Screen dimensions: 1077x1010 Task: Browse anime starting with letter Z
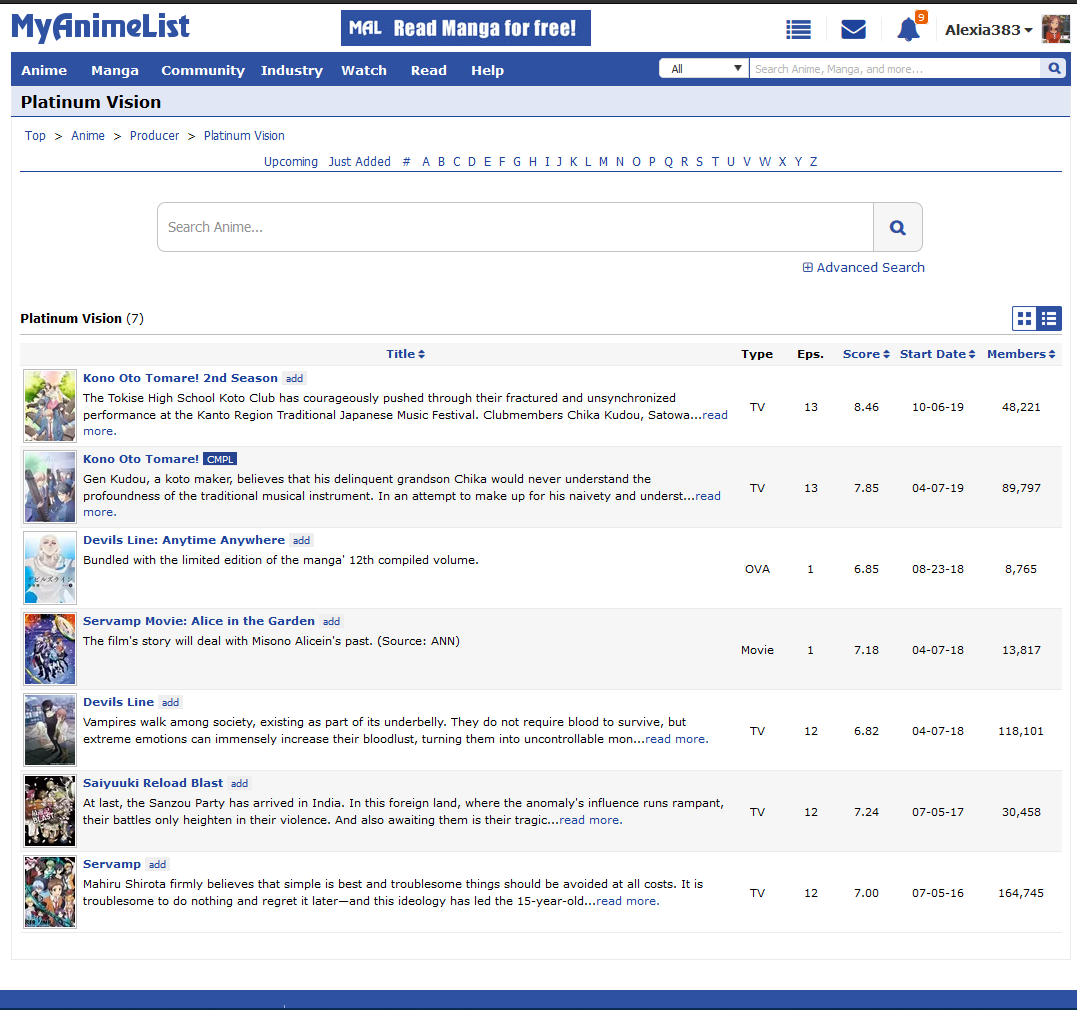click(813, 161)
